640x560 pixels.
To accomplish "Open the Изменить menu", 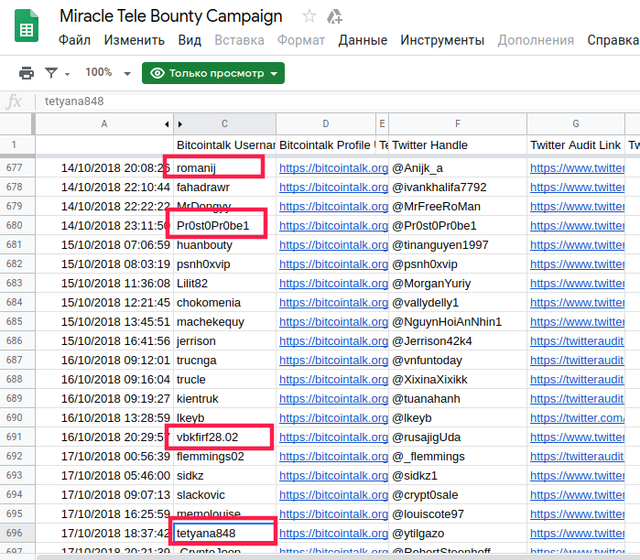I will [x=134, y=40].
